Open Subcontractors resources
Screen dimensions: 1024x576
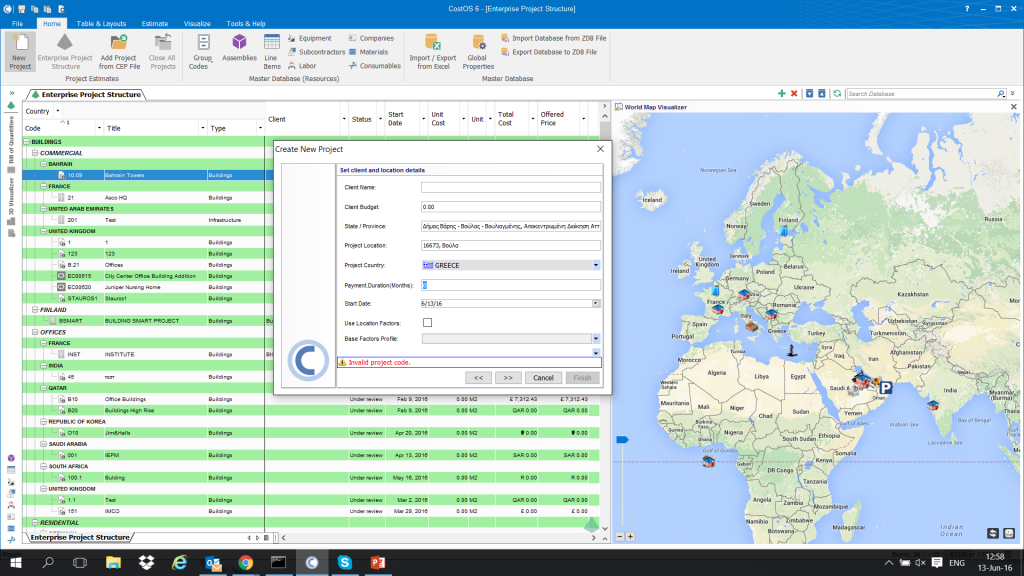click(316, 52)
